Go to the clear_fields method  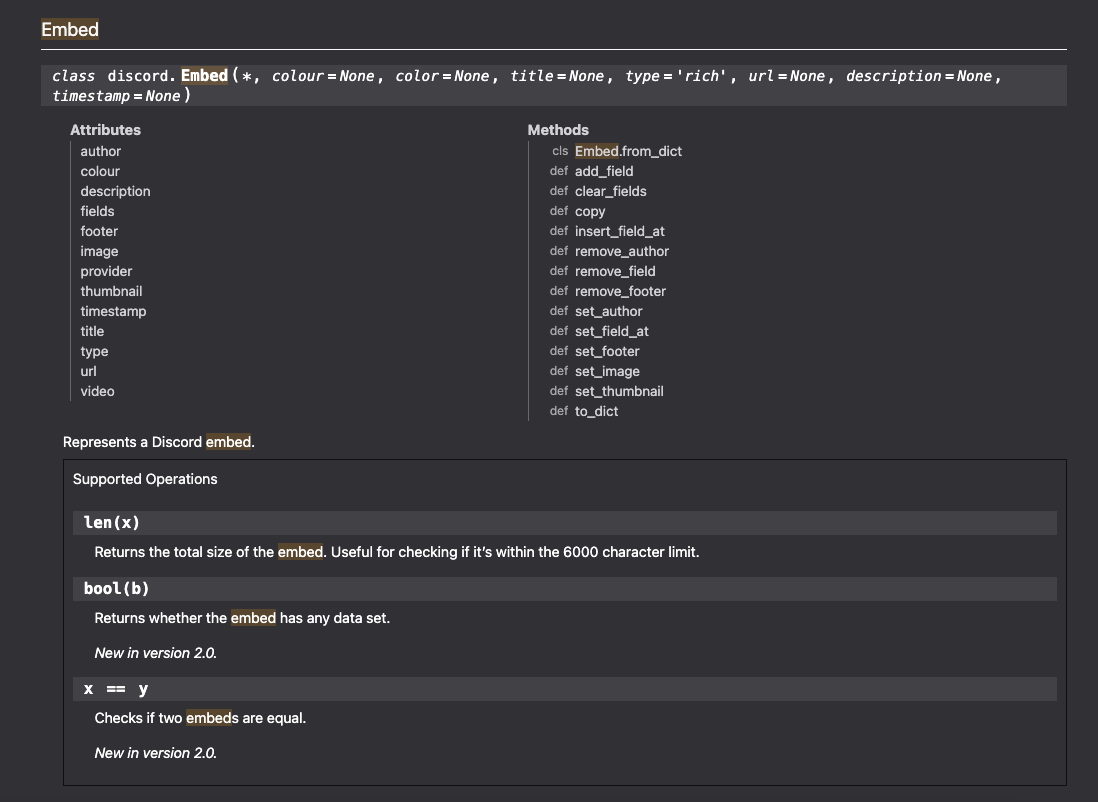pos(611,191)
